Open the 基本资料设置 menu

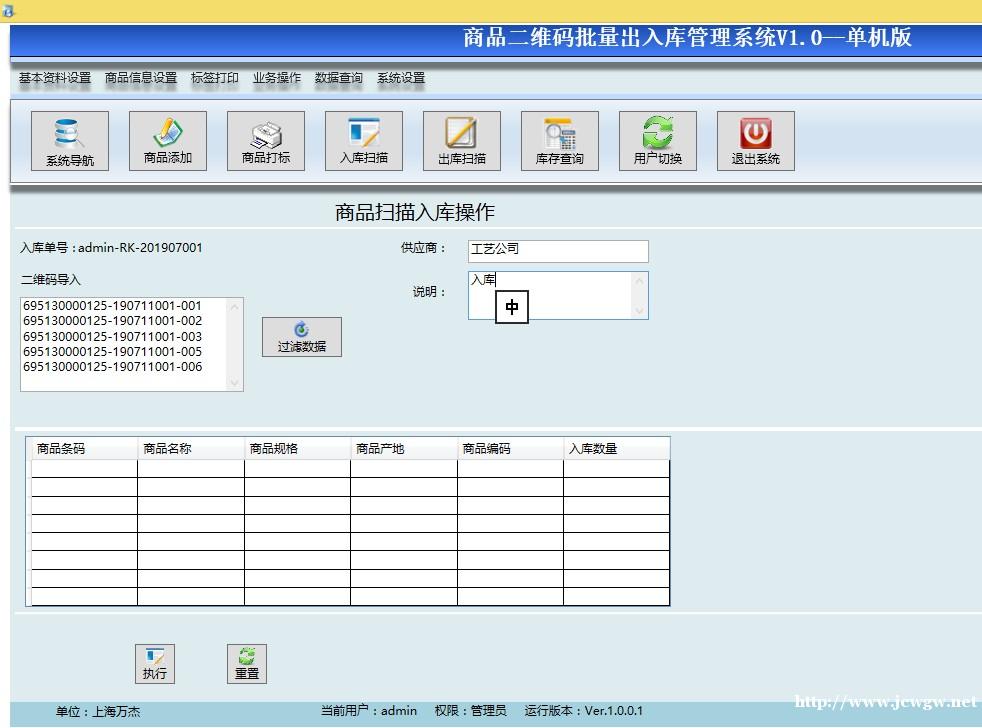click(x=55, y=78)
